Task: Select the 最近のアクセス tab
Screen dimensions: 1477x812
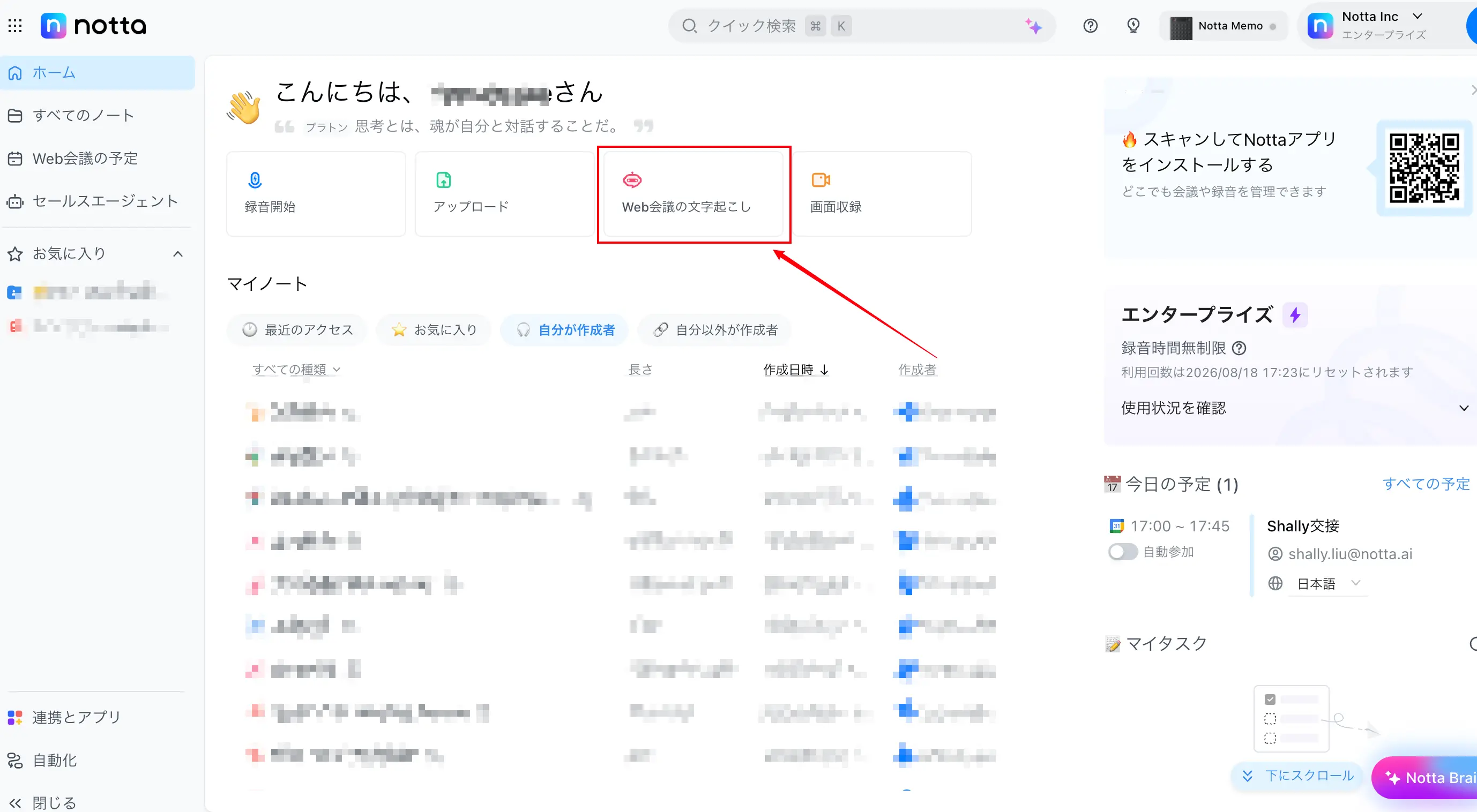Action: pos(297,329)
